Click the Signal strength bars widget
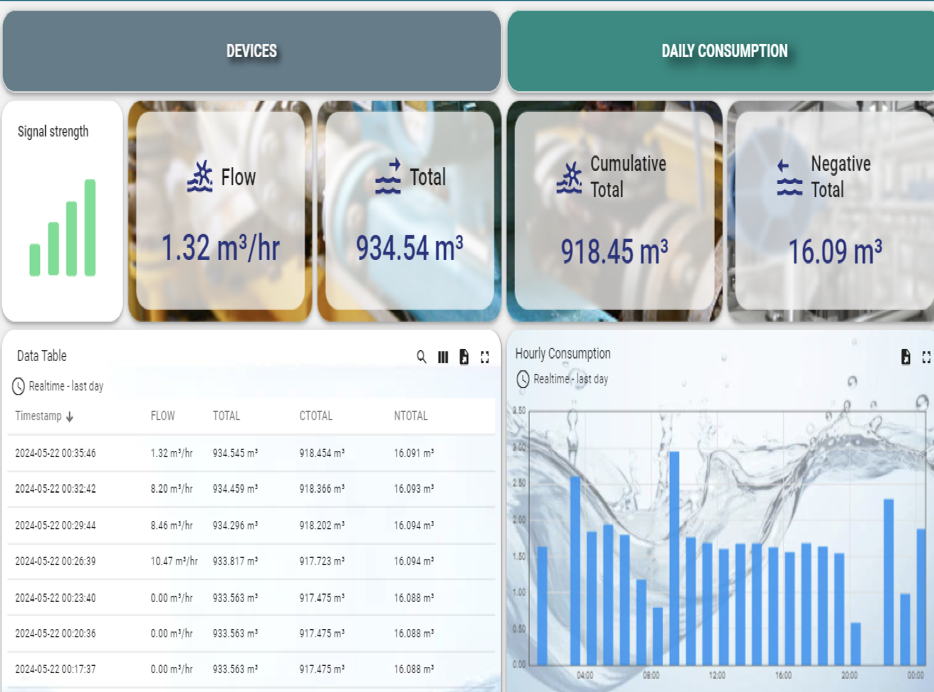Viewport: 934px width, 692px height. pyautogui.click(x=63, y=228)
